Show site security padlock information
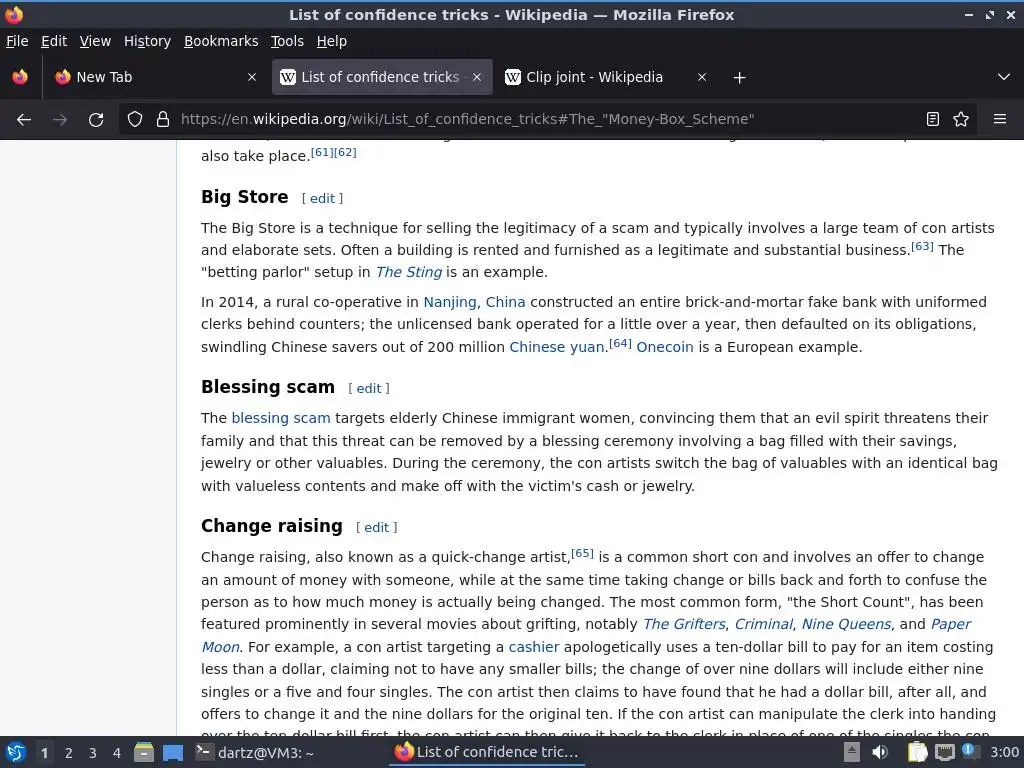The width and height of the screenshot is (1024, 768). [163, 120]
